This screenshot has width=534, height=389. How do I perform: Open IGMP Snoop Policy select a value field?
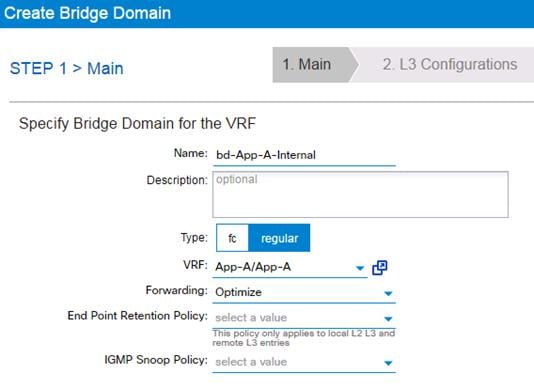click(x=304, y=362)
